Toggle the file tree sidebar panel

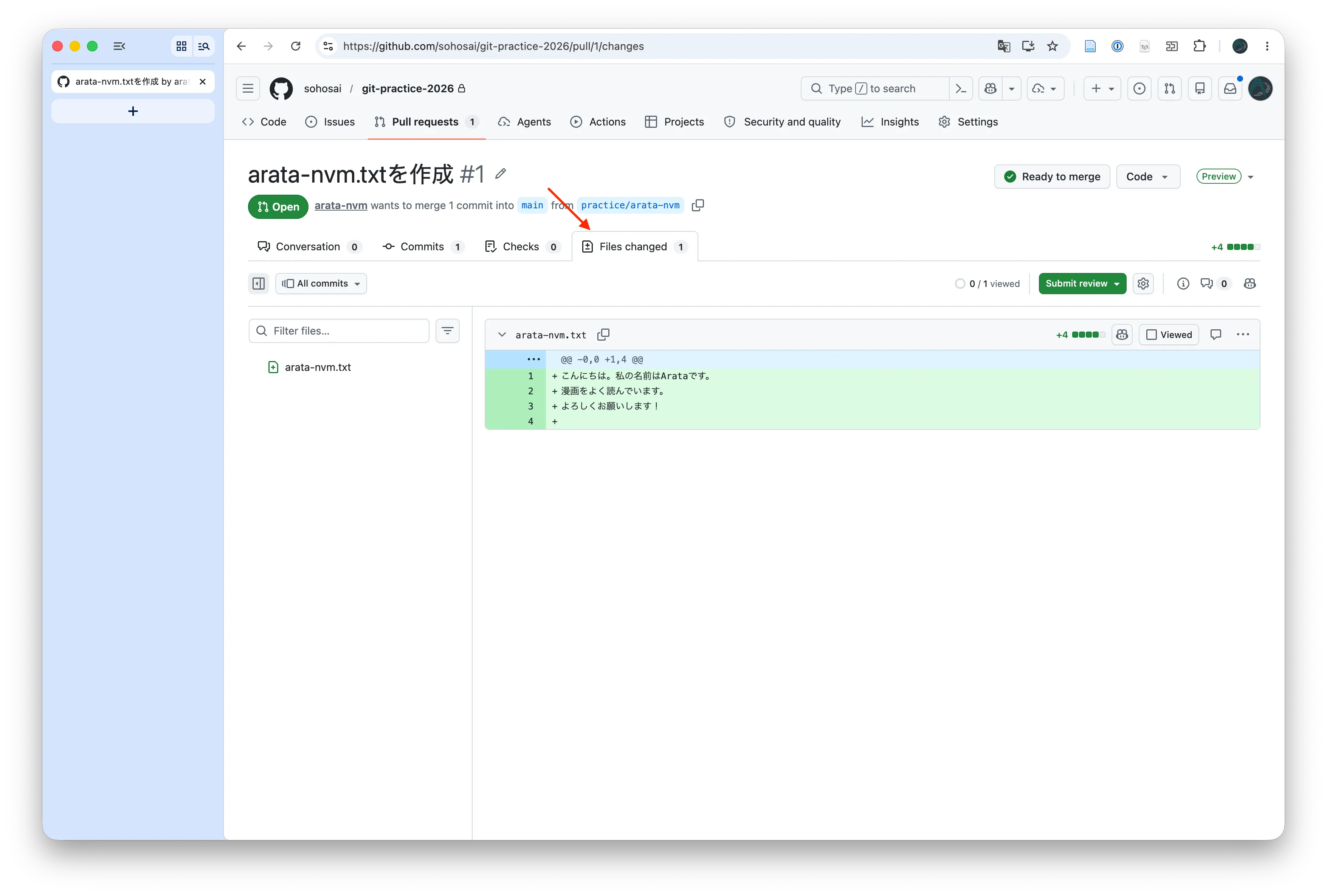pyautogui.click(x=259, y=283)
